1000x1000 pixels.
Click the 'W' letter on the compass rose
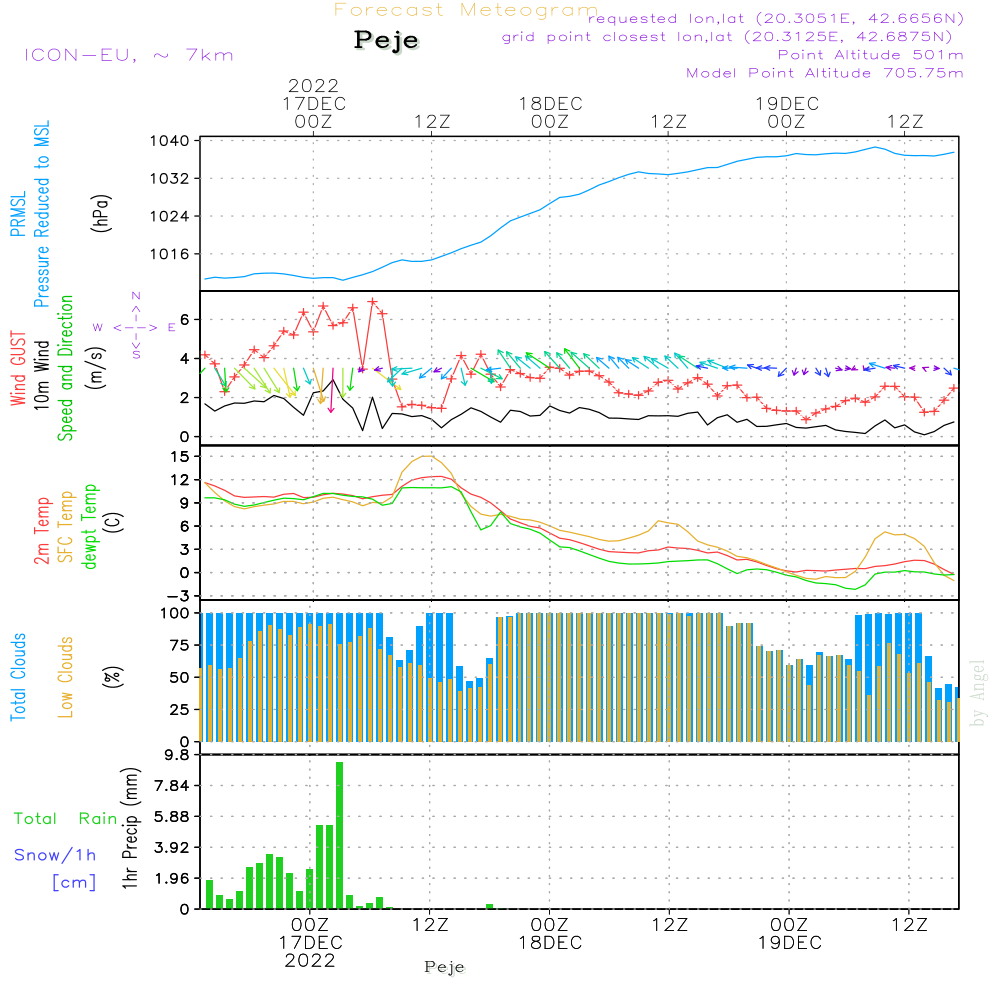(98, 328)
